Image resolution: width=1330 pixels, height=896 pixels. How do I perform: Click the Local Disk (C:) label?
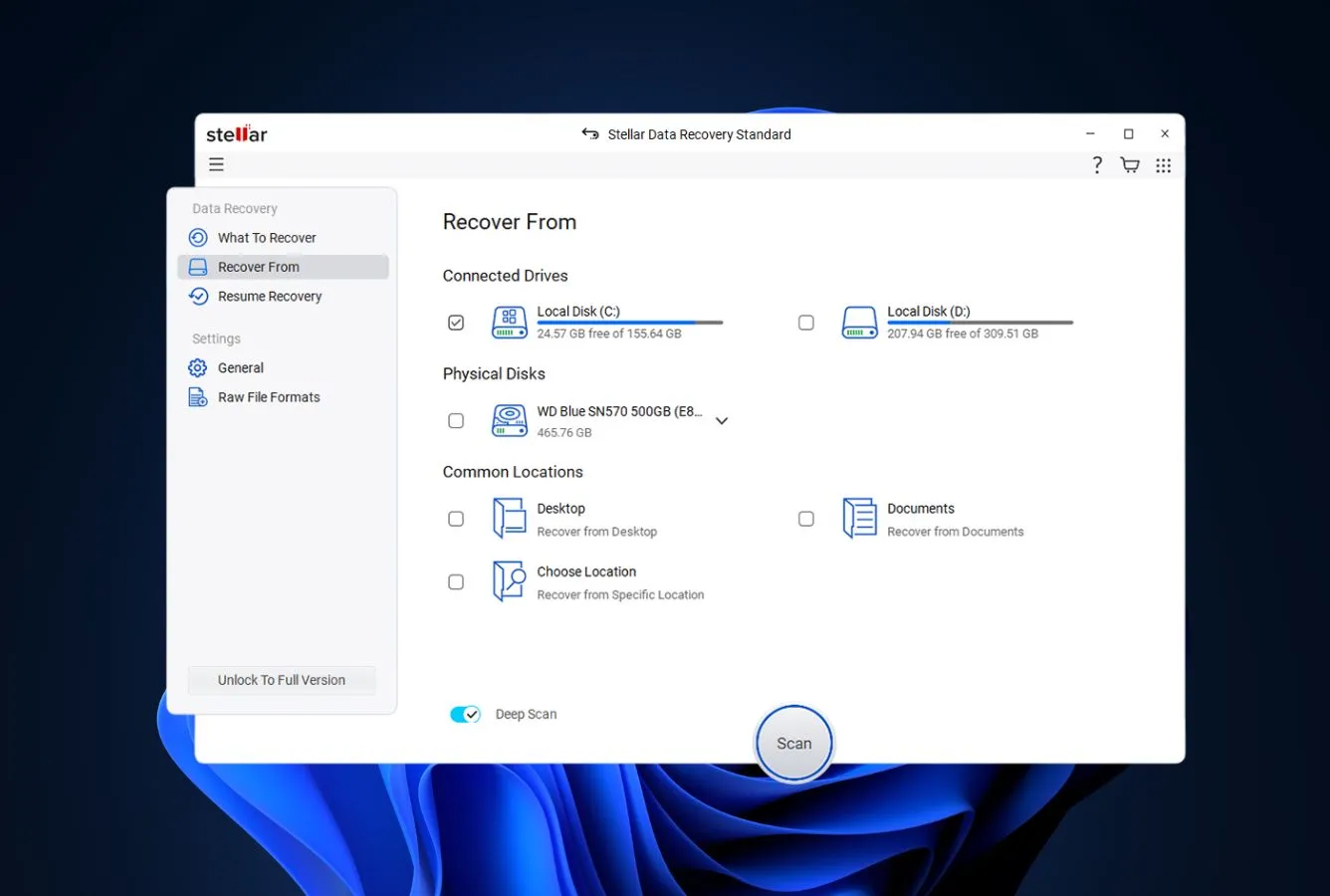pyautogui.click(x=578, y=312)
